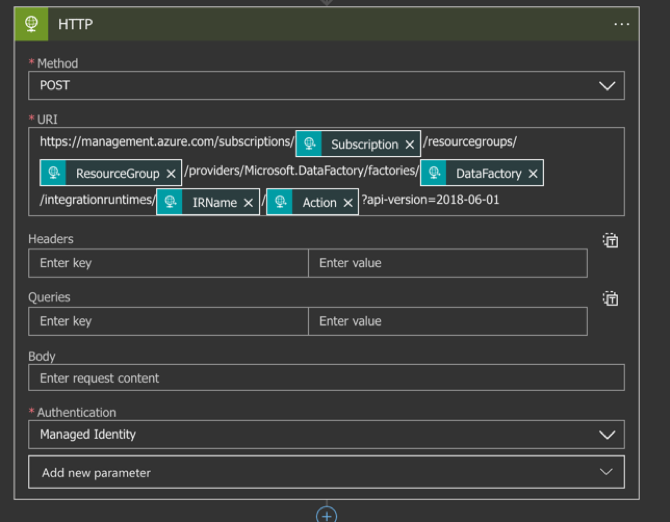This screenshot has width=670, height=522.
Task: Click the /resourcegroups/ URI text
Action: coord(470,142)
